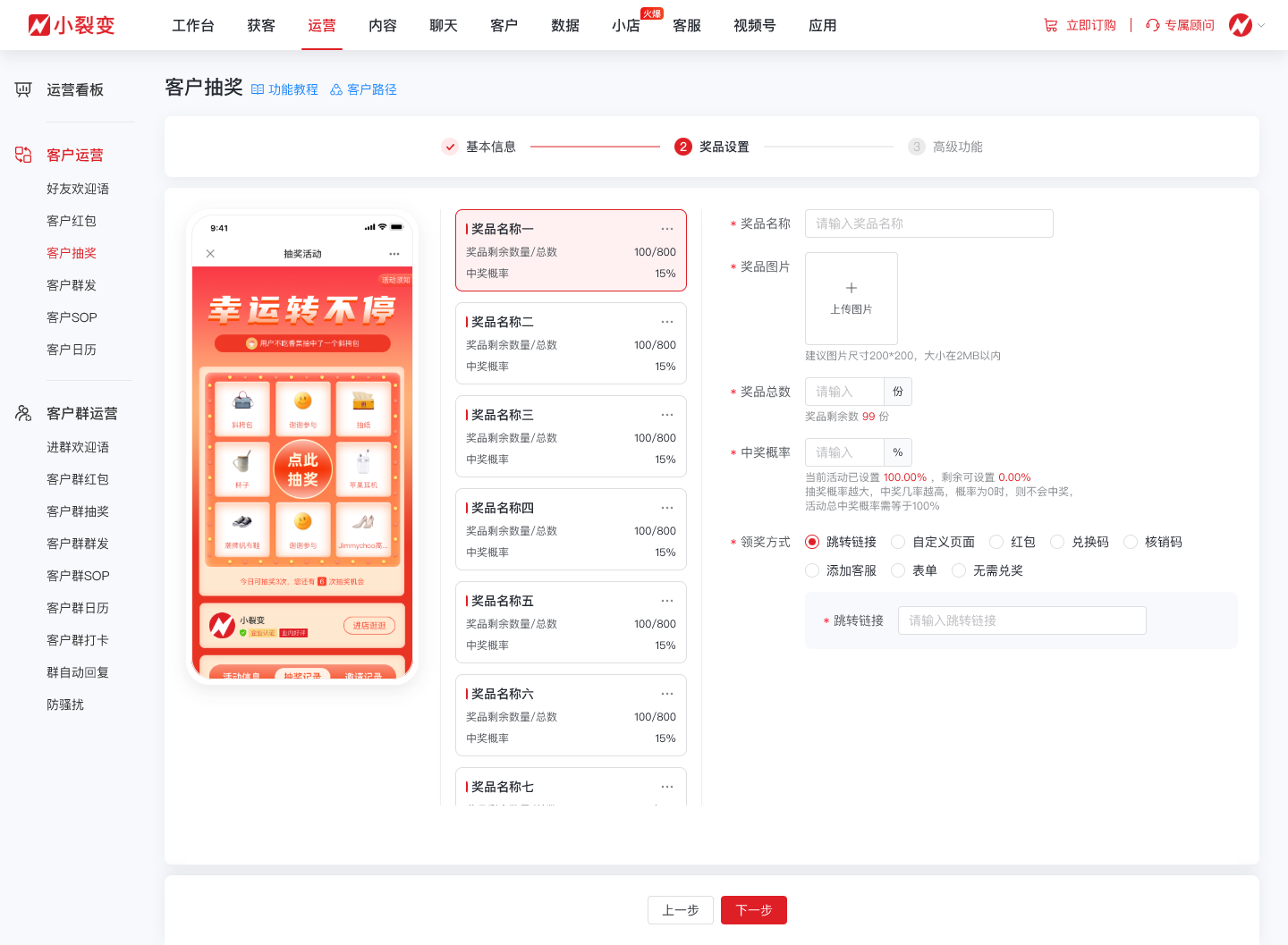The image size is (1288, 945).
Task: Switch to the 内容 top menu
Action: tap(383, 26)
